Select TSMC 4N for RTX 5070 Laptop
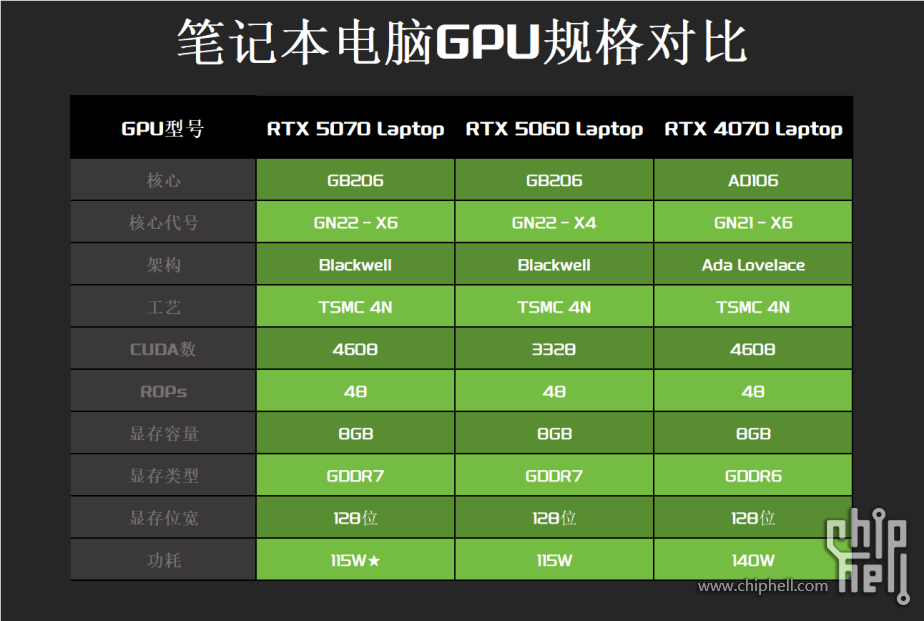Screen dimensions: 924x621 (355, 307)
